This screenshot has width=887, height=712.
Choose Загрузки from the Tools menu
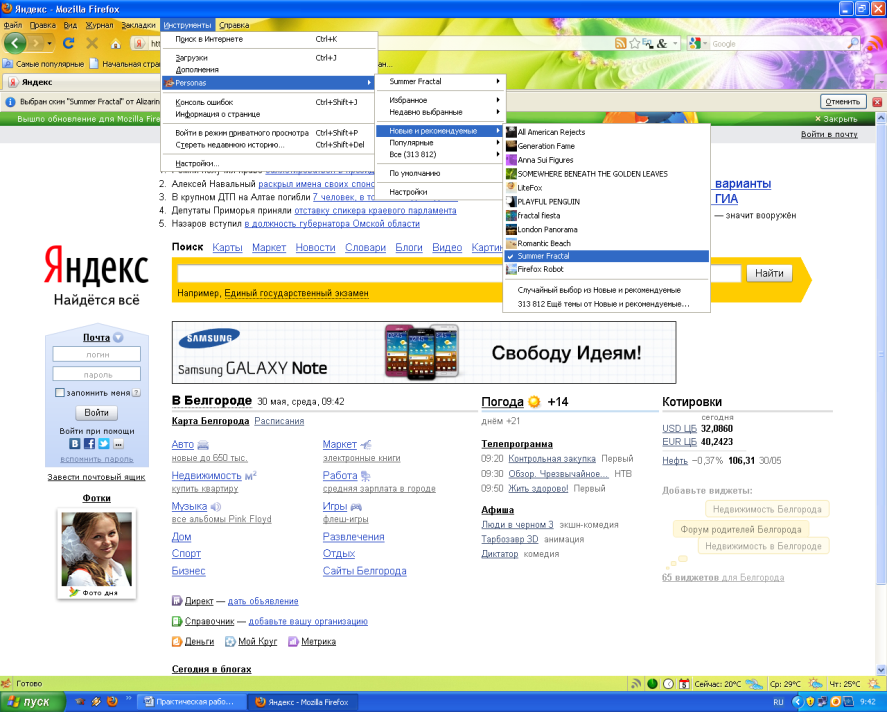click(269, 58)
